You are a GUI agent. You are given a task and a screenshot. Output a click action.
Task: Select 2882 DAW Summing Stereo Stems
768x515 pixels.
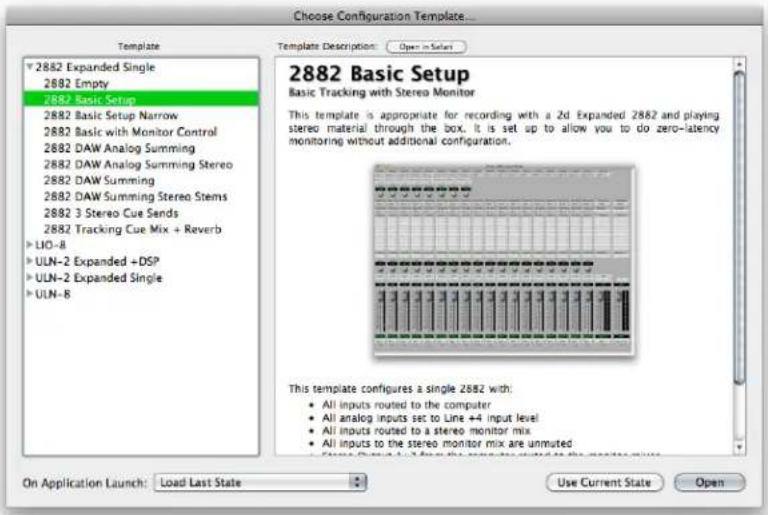[x=141, y=196]
